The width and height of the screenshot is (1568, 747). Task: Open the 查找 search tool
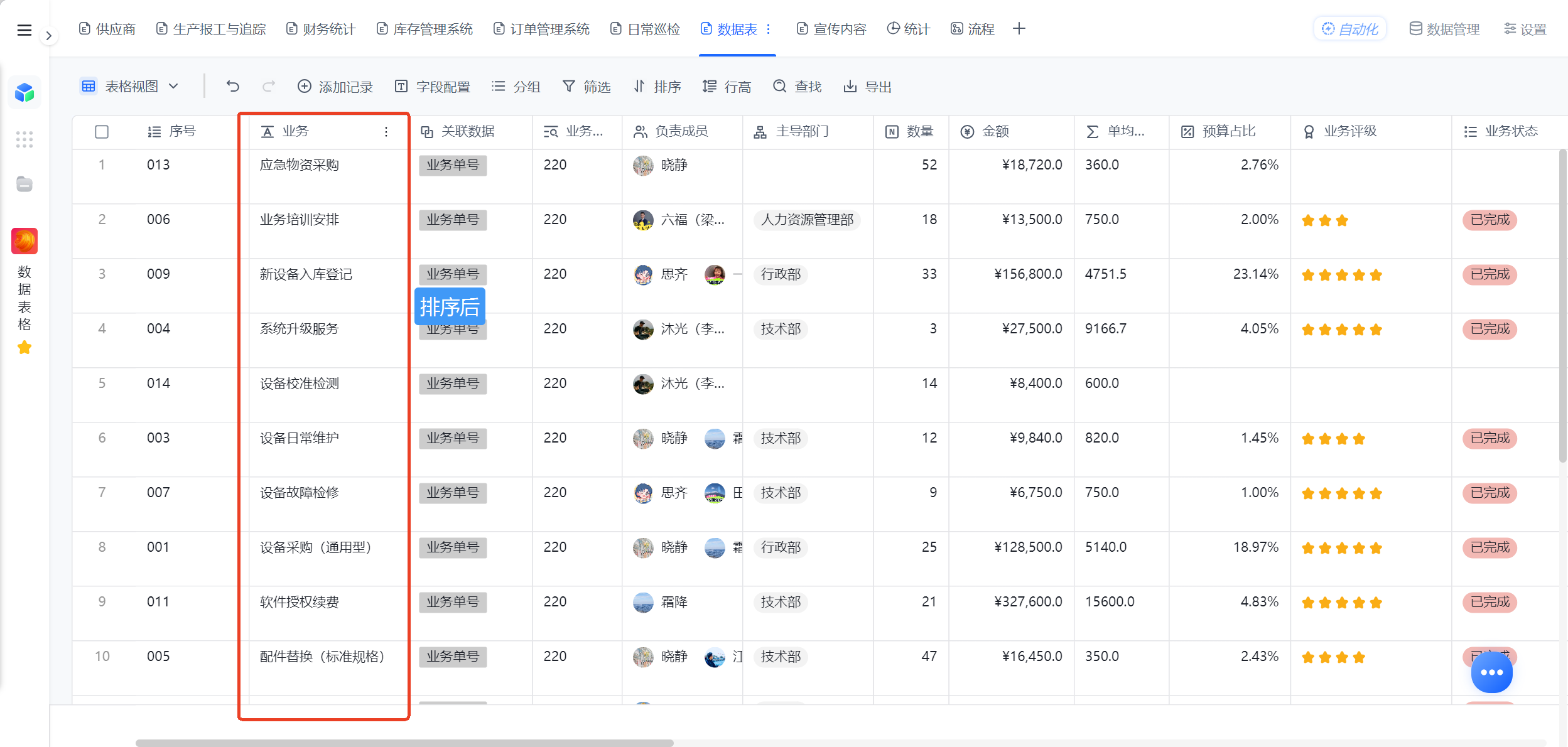pyautogui.click(x=798, y=87)
